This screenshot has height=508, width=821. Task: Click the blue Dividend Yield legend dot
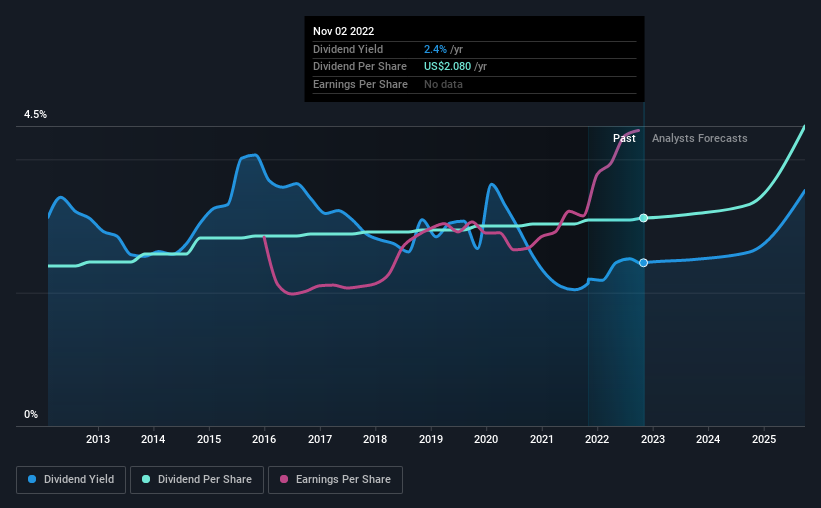(32, 479)
